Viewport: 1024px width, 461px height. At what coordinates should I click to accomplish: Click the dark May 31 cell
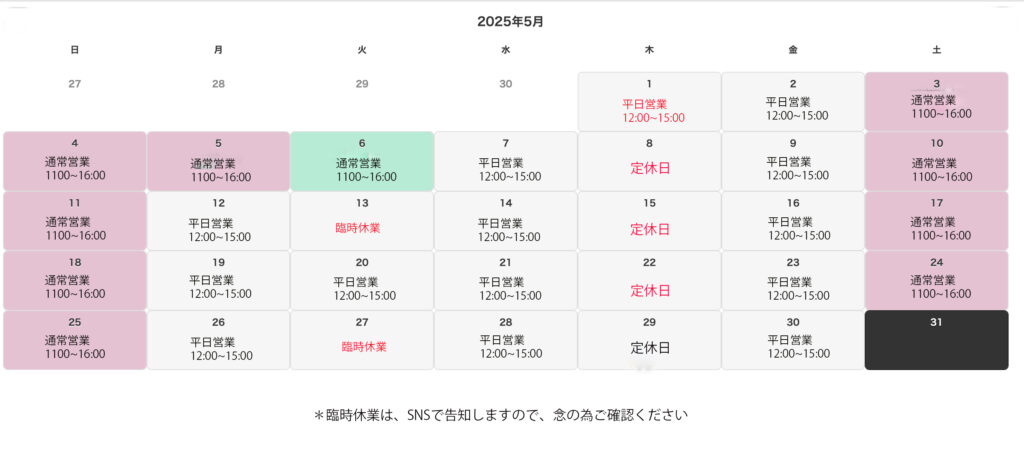pos(936,340)
